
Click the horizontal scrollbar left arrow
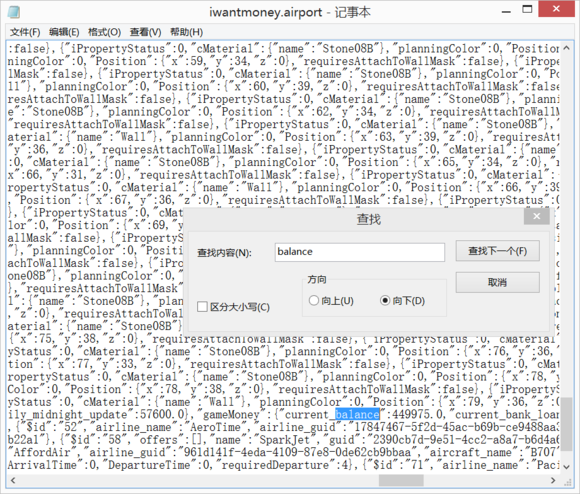(13, 480)
